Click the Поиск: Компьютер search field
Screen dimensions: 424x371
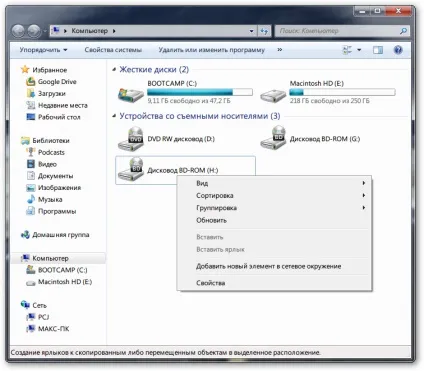coord(338,31)
